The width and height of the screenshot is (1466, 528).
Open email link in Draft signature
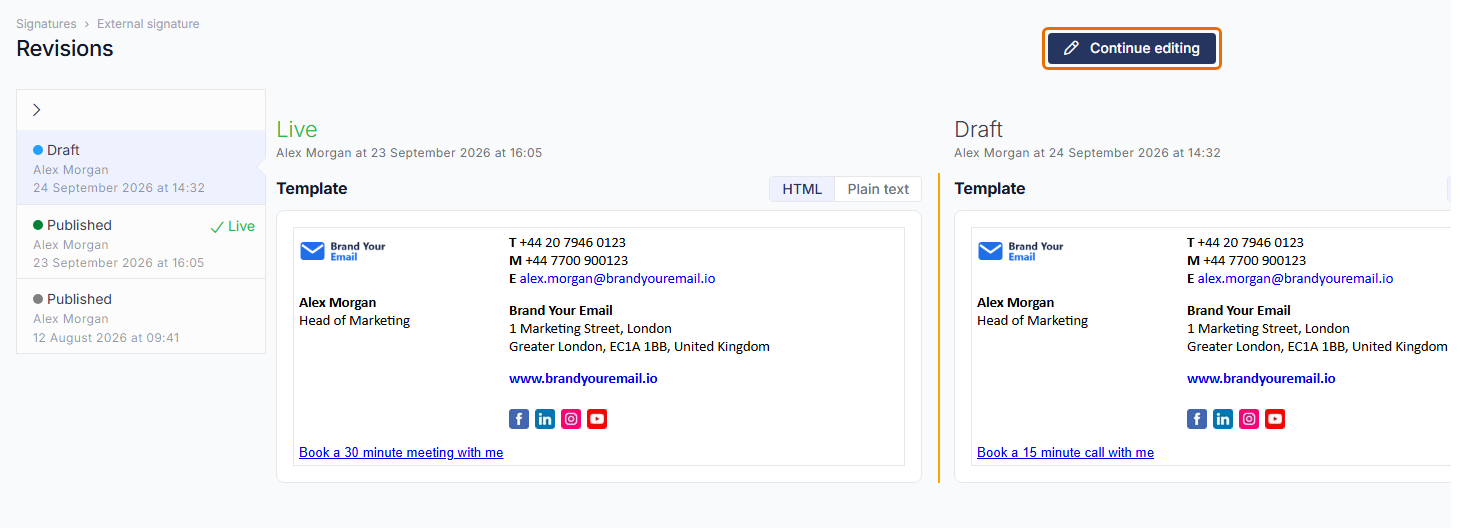pos(1295,279)
